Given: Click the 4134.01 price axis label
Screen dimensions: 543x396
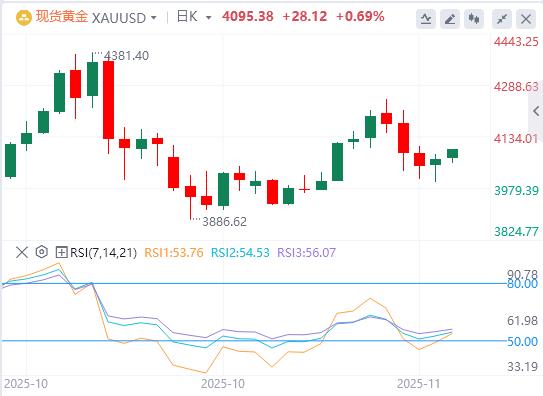Looking at the screenshot, I should pos(516,139).
